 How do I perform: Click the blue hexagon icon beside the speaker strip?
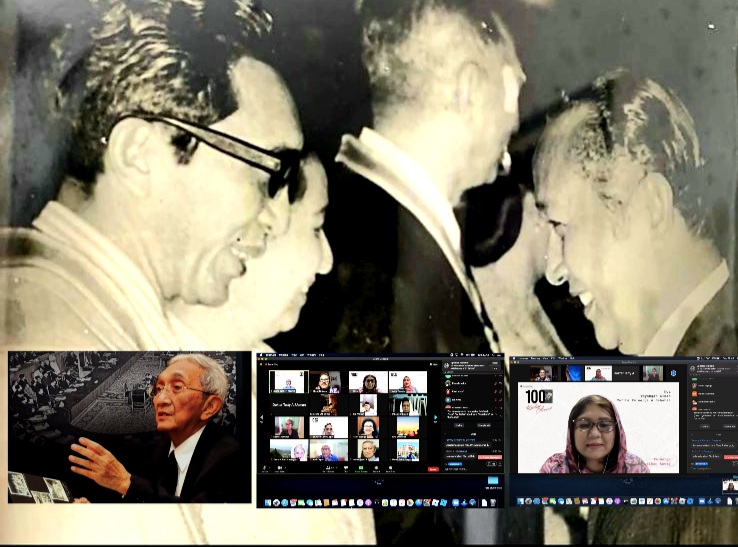click(674, 373)
